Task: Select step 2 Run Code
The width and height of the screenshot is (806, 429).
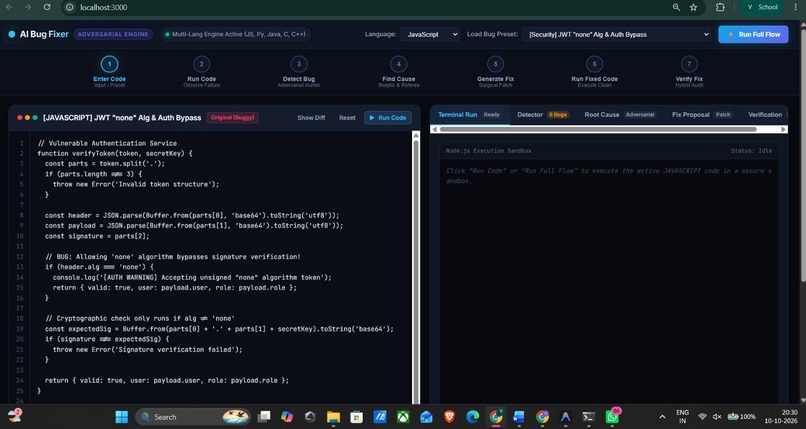Action: (202, 71)
